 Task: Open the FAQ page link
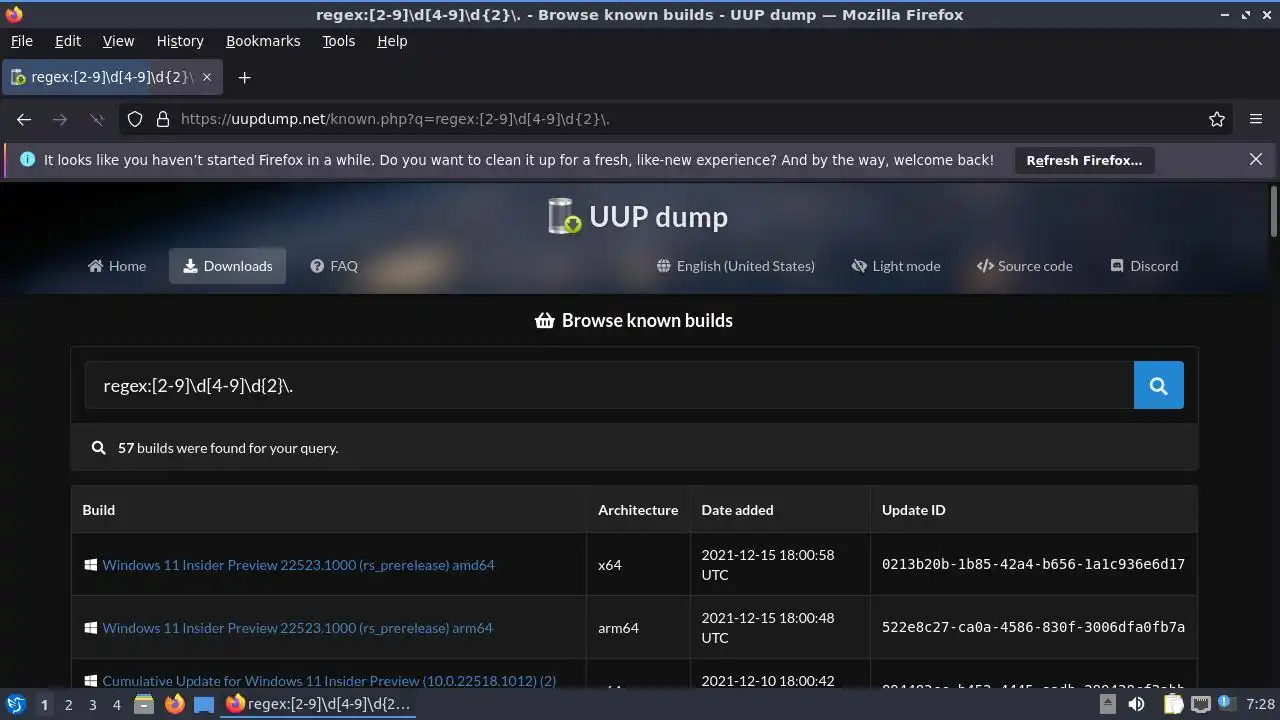coord(334,266)
